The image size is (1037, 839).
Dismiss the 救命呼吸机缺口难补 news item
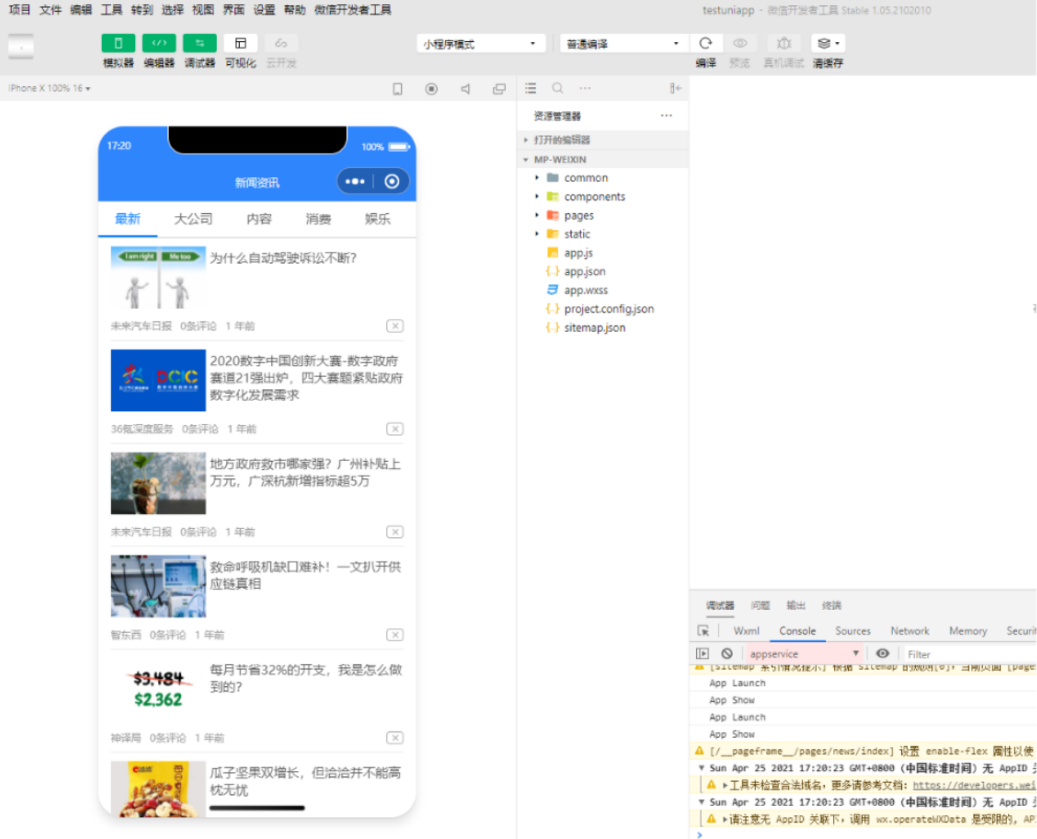coord(395,635)
